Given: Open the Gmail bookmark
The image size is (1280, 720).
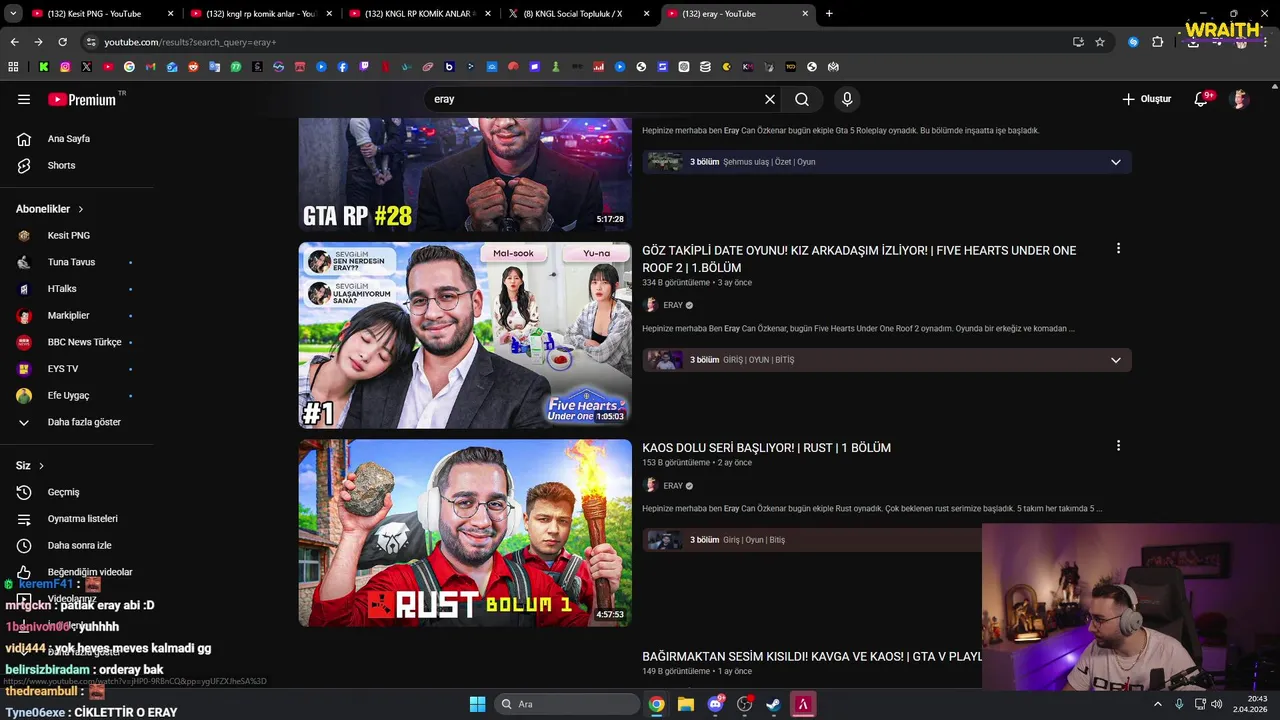Looking at the screenshot, I should [x=150, y=67].
